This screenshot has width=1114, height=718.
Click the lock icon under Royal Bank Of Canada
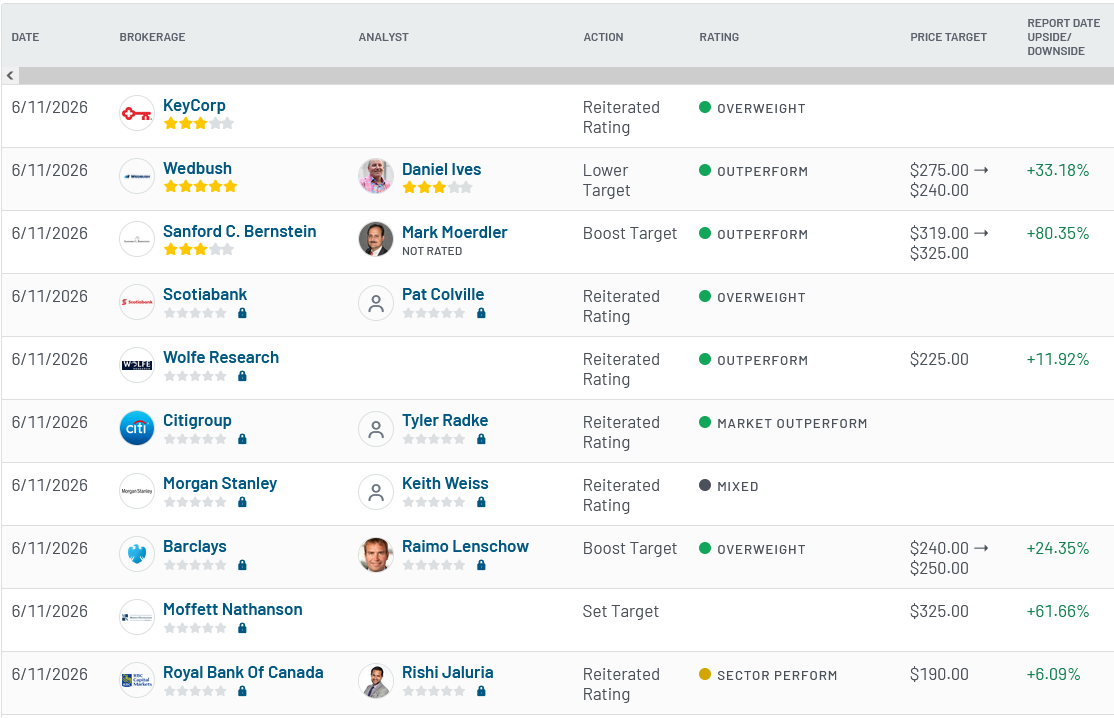(242, 691)
